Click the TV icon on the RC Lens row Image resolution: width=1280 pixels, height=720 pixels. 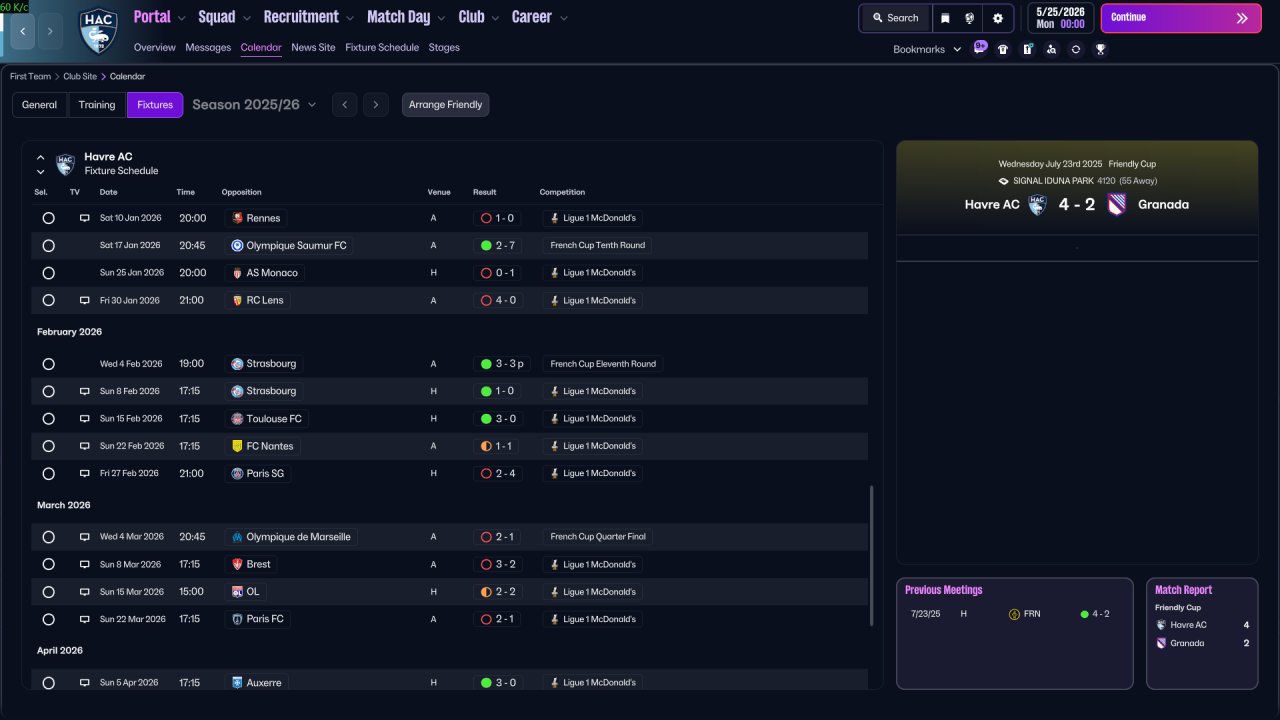point(85,300)
